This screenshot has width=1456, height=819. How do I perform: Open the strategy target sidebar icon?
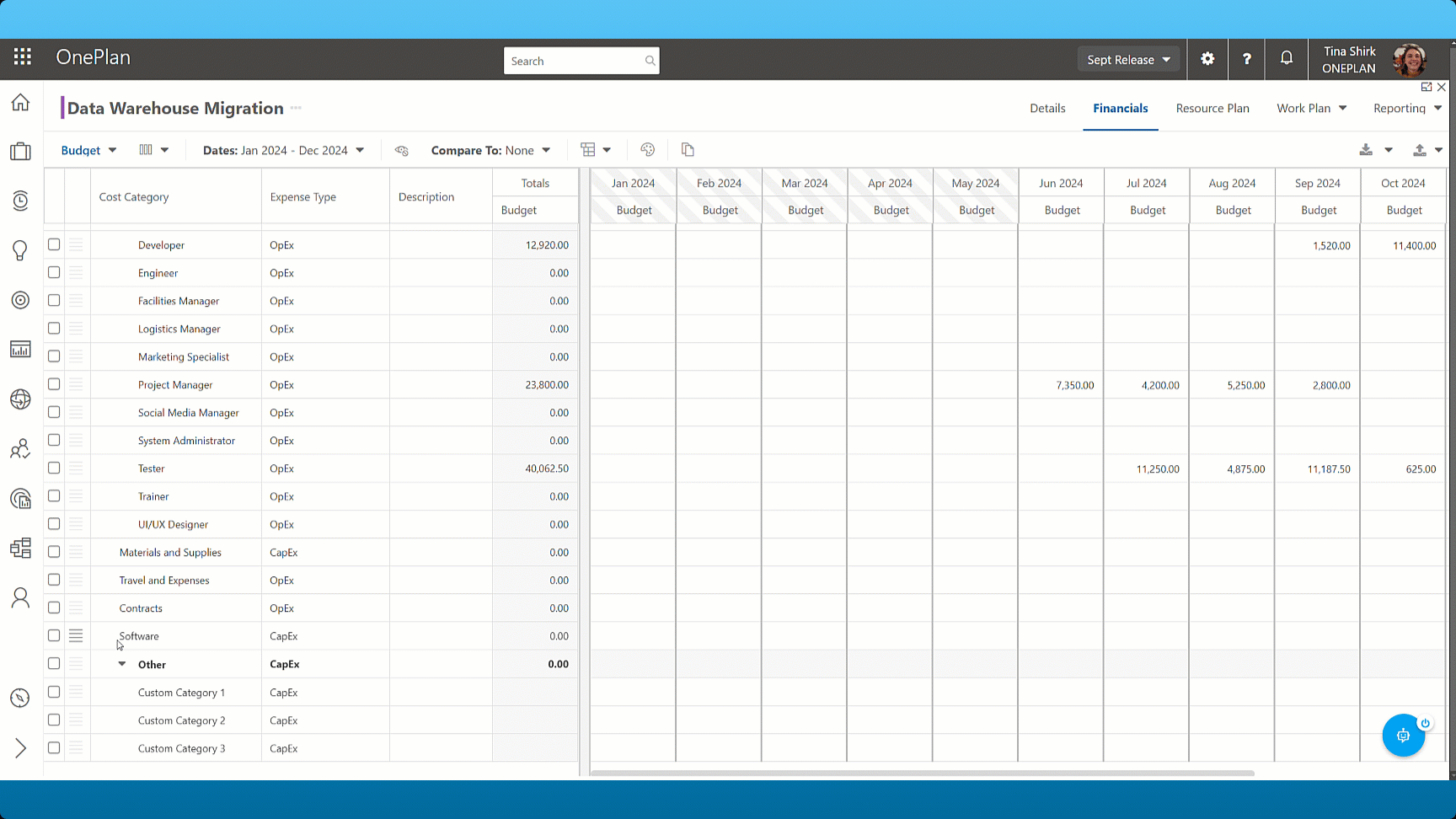(20, 300)
